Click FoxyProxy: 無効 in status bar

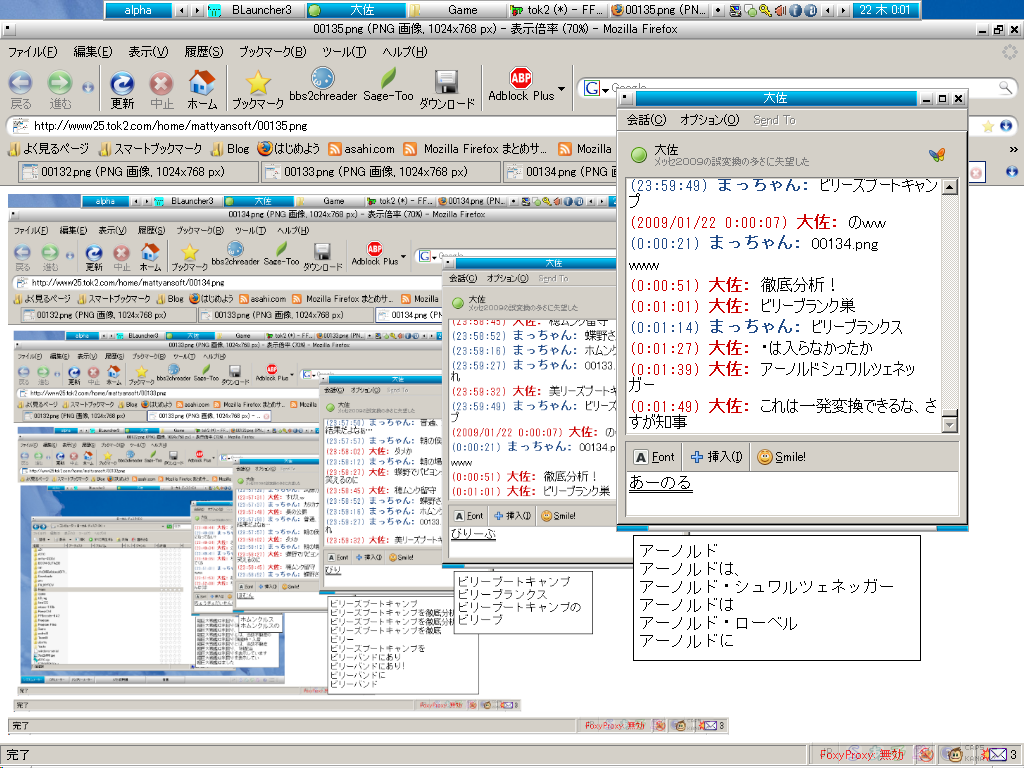(x=861, y=755)
